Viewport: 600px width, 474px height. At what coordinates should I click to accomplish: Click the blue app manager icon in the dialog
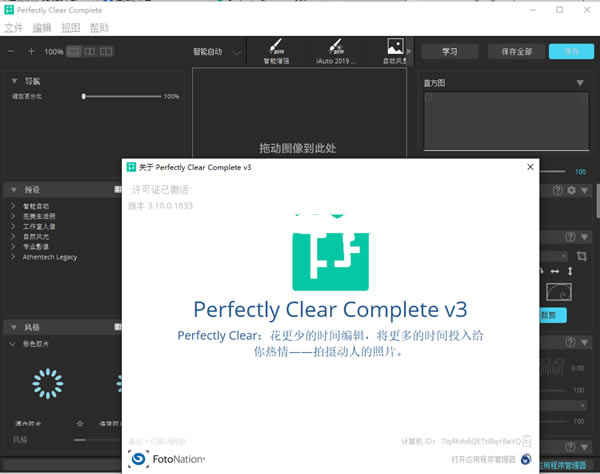[526, 459]
